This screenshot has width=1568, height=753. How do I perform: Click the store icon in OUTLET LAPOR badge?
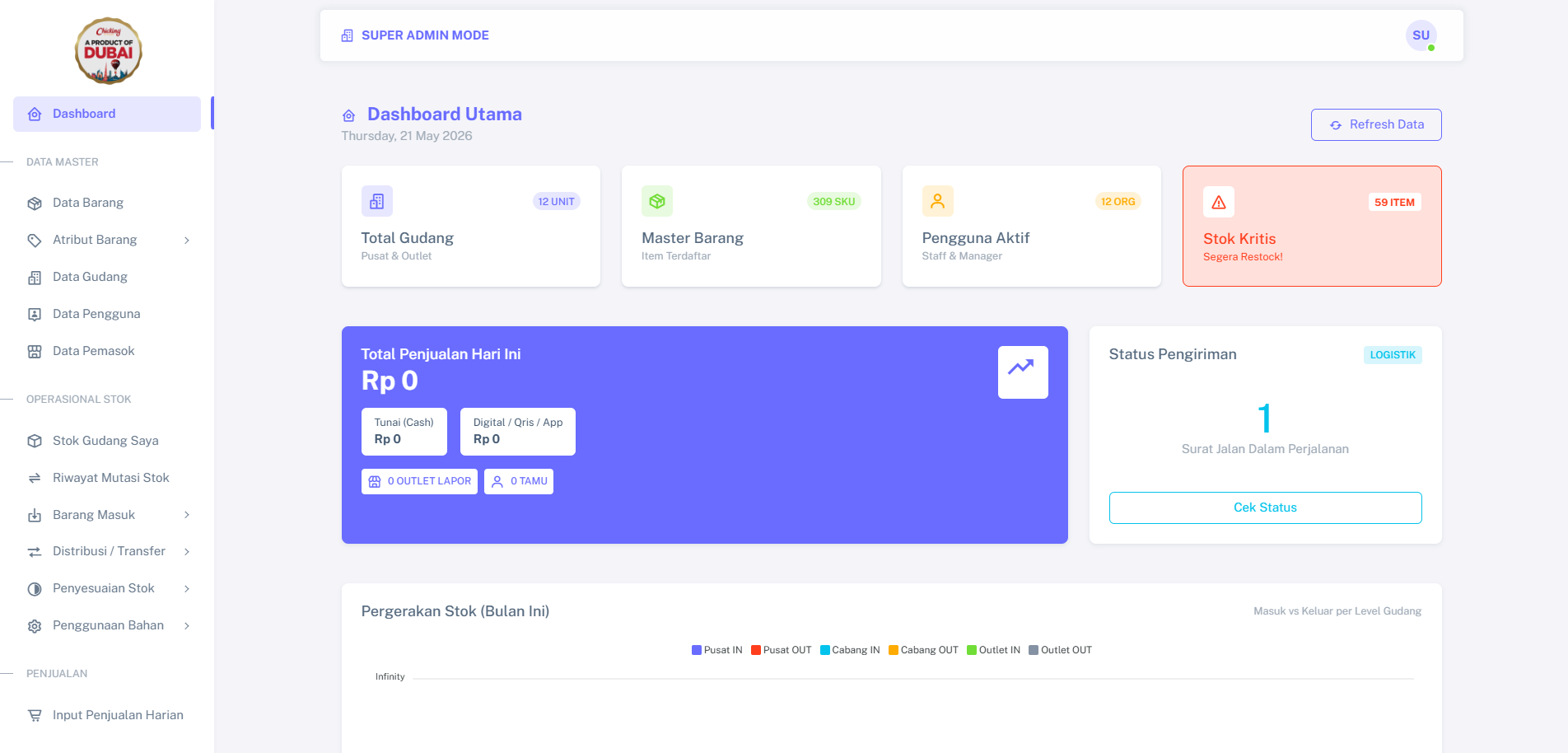(375, 482)
